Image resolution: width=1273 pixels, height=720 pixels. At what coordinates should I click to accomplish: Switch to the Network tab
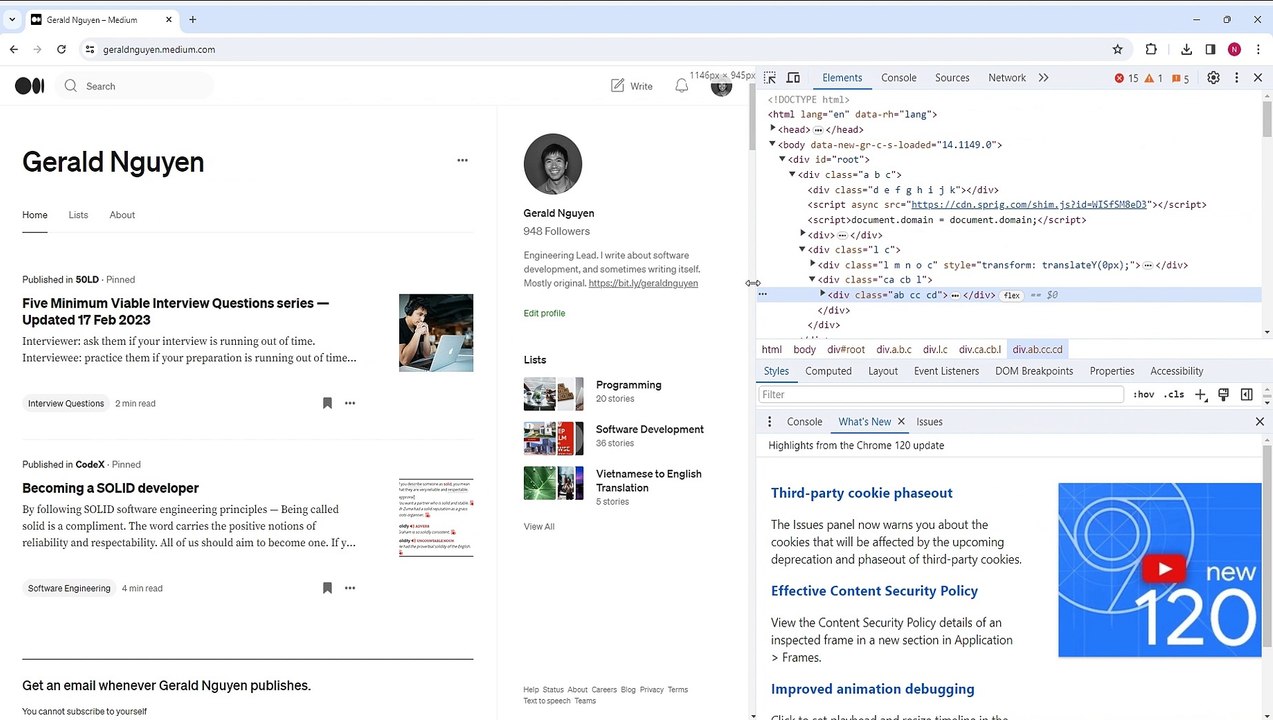point(1007,78)
